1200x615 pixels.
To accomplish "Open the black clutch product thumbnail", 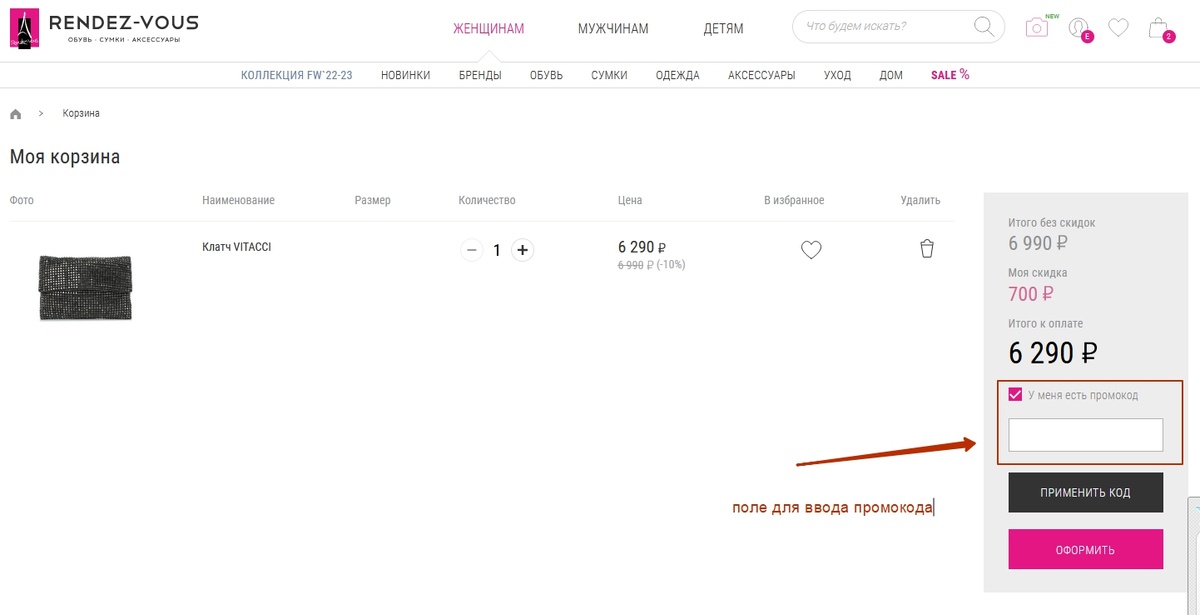I will pos(85,286).
